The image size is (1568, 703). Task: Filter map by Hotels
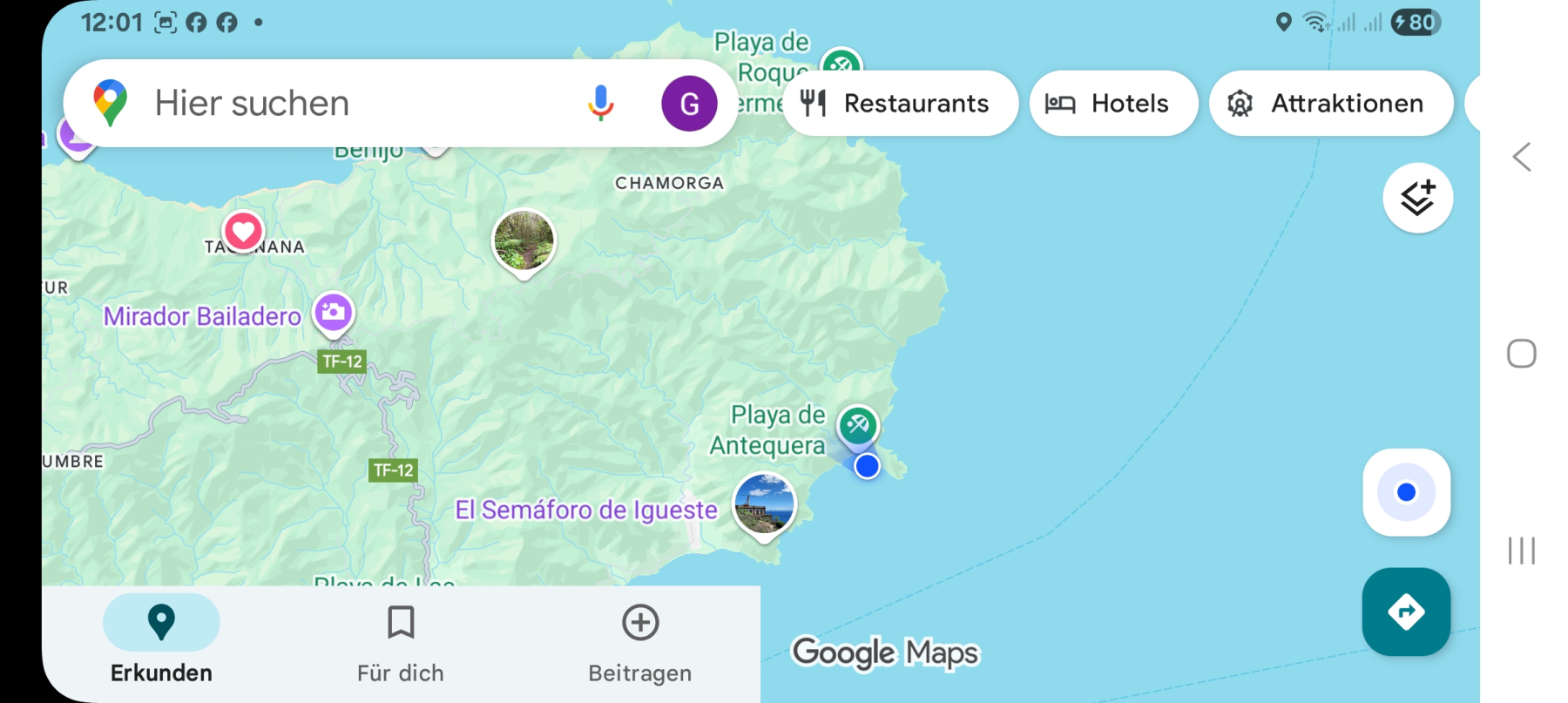[1113, 103]
